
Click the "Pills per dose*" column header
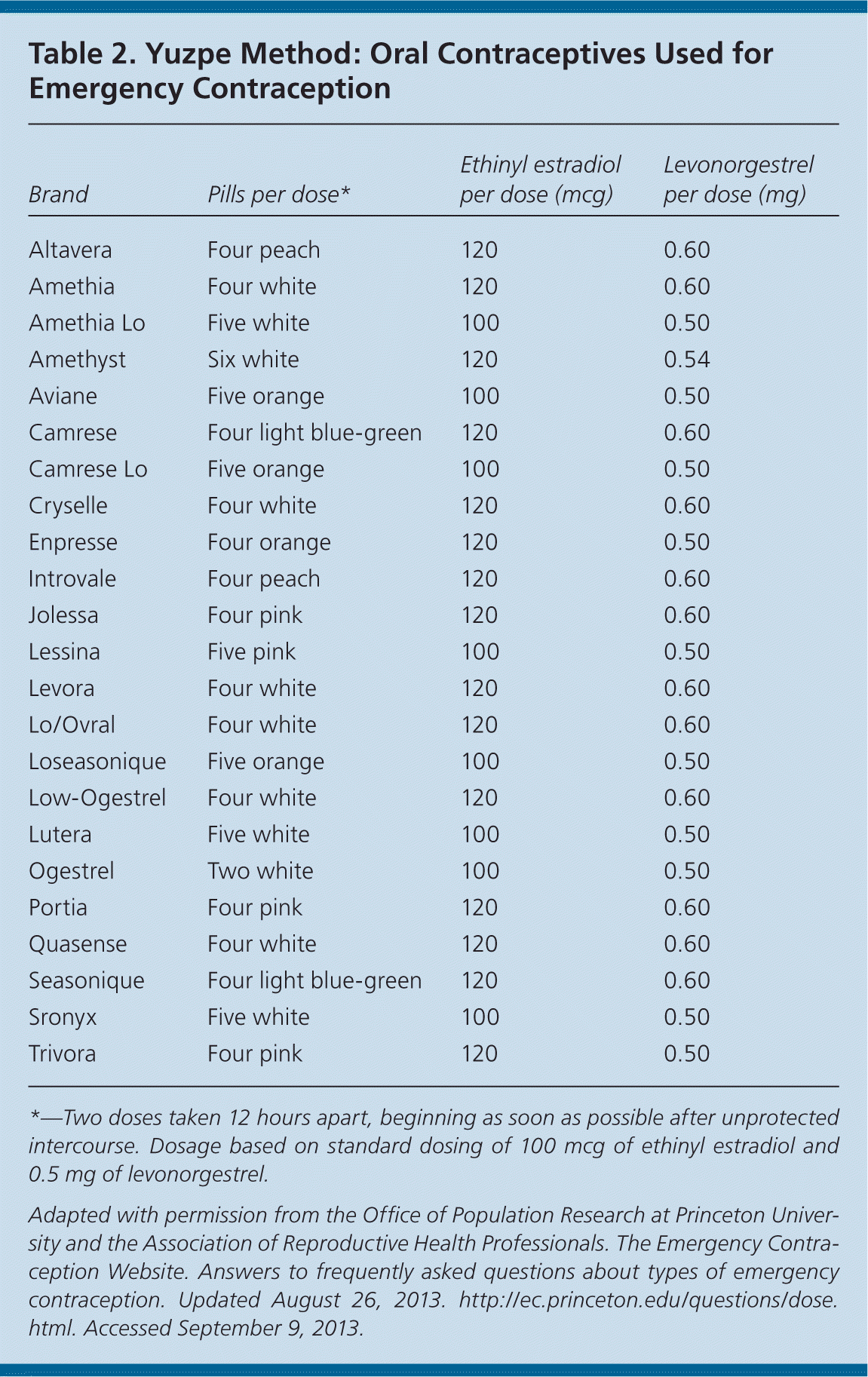point(278,195)
